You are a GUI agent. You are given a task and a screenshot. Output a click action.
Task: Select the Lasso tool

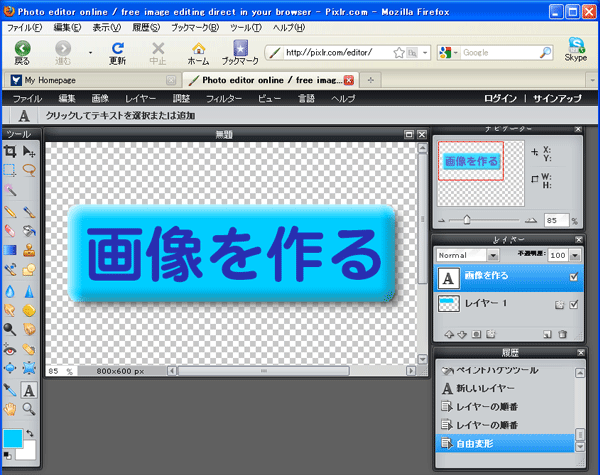(x=29, y=170)
